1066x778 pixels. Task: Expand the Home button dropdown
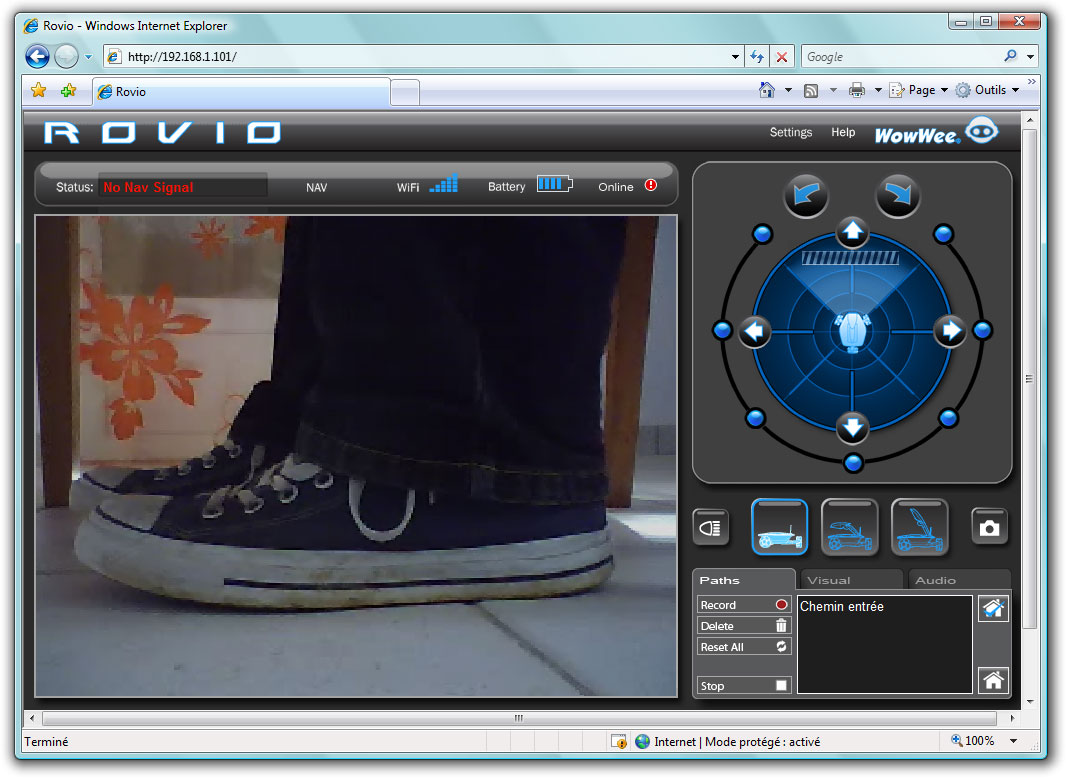coord(788,90)
